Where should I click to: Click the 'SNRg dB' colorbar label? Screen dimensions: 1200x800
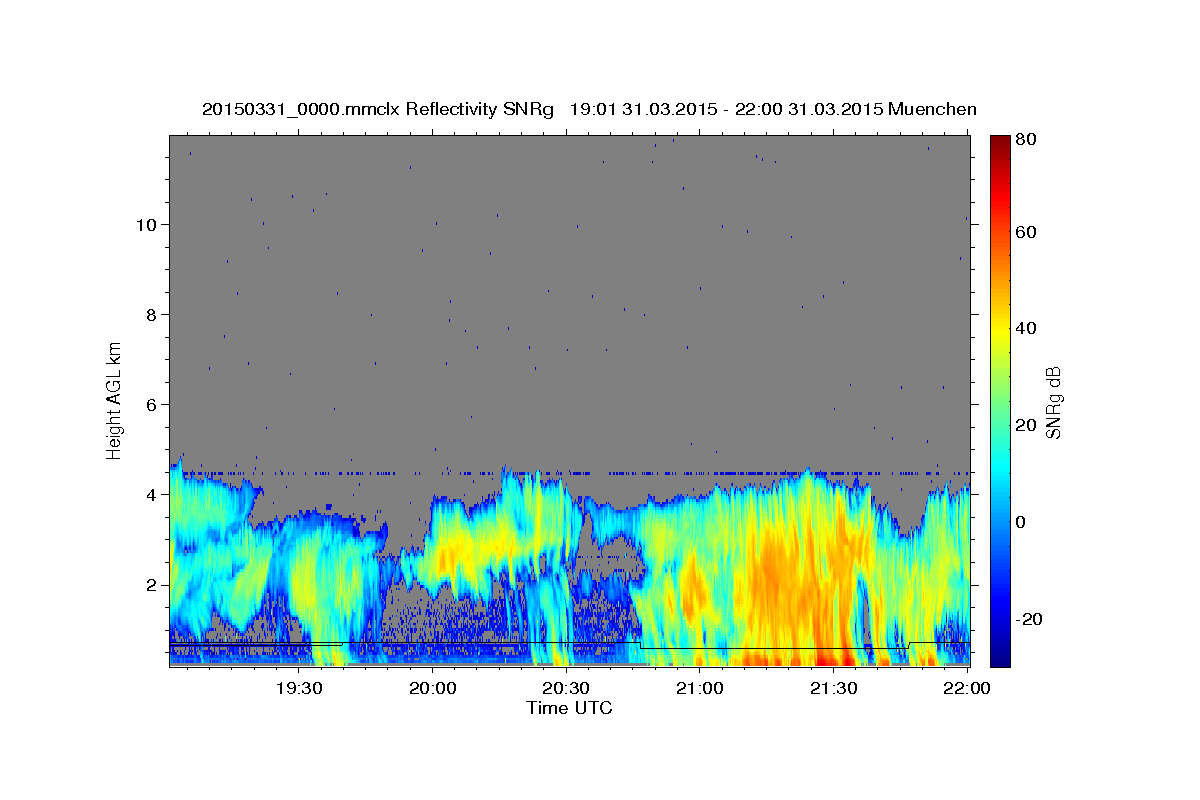[1053, 402]
